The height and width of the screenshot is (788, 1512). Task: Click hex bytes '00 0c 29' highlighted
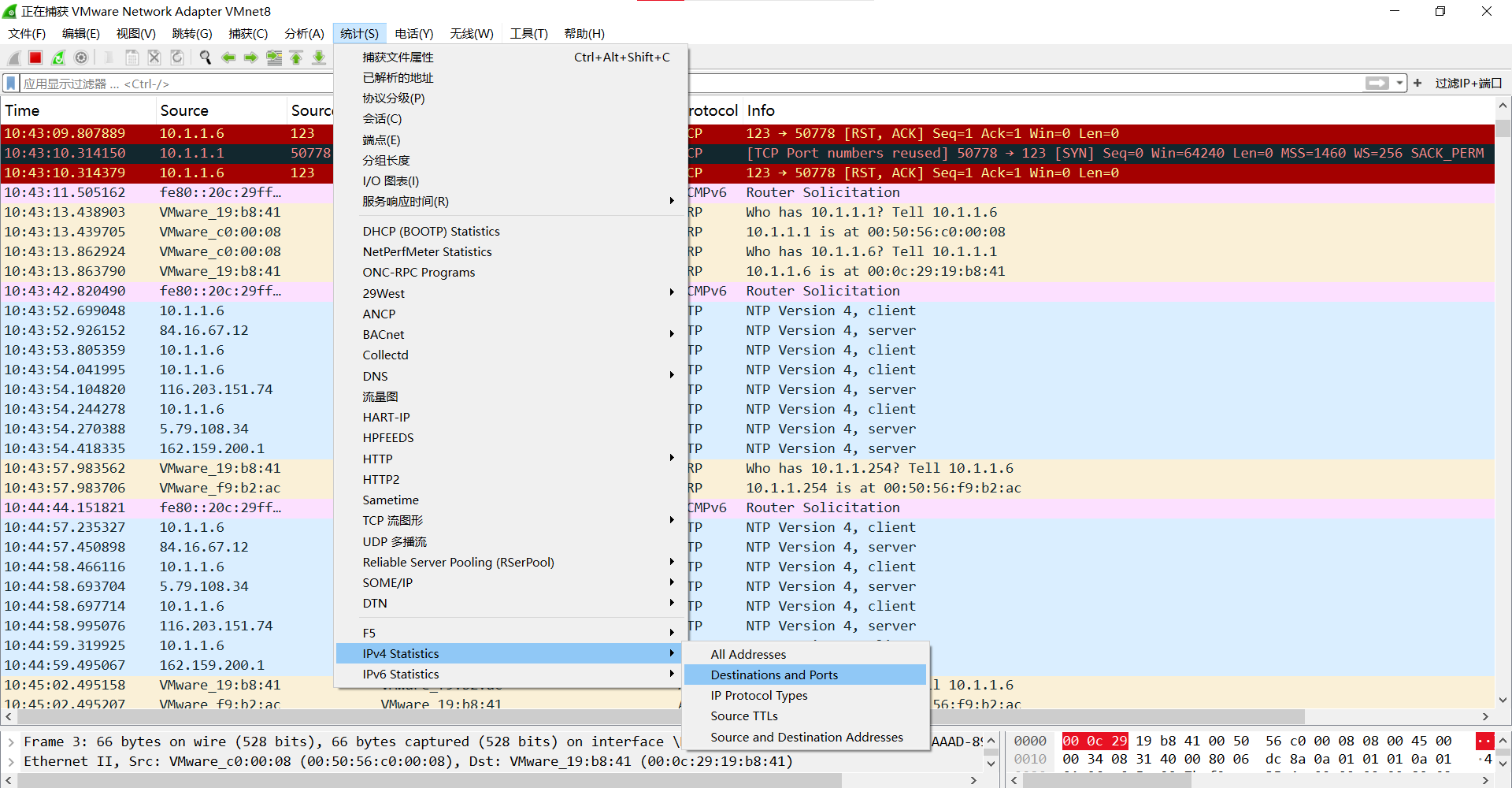coord(1095,741)
